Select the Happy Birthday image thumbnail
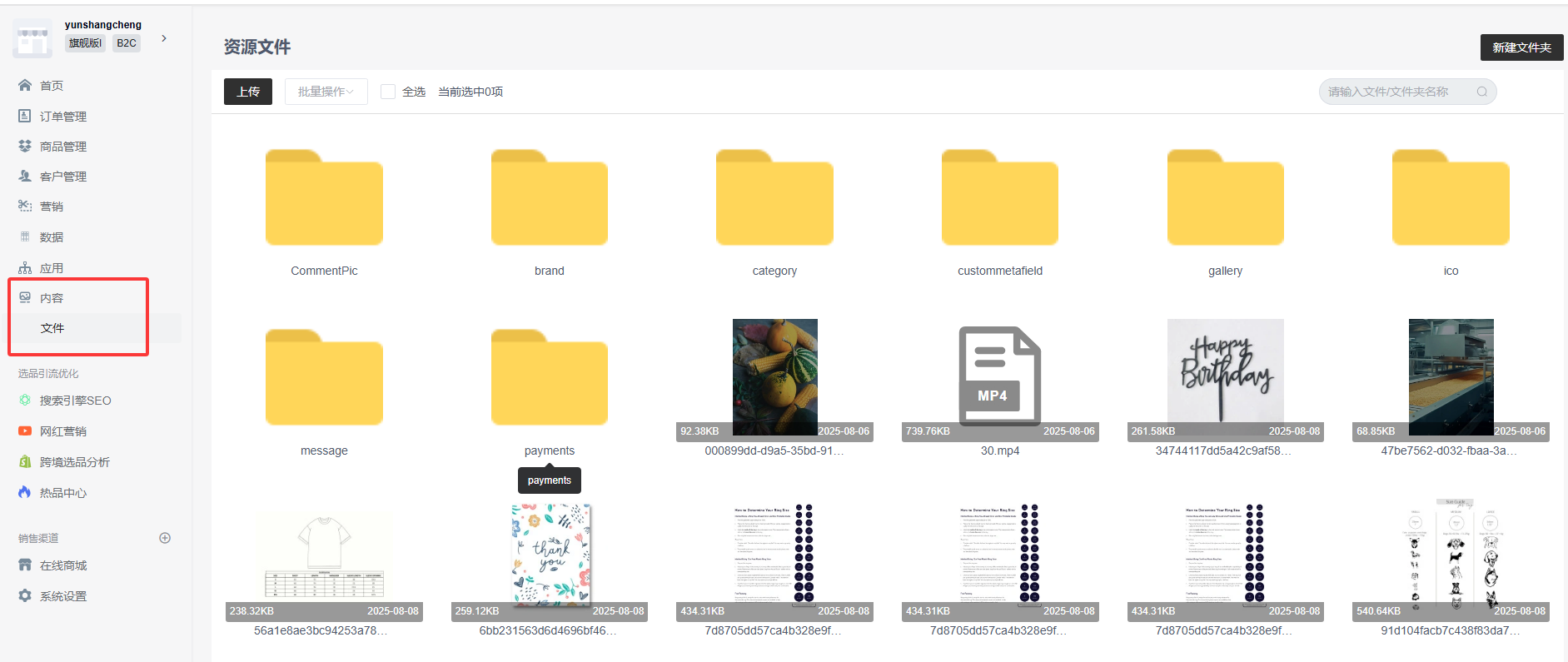Image resolution: width=1568 pixels, height=662 pixels. [1225, 373]
